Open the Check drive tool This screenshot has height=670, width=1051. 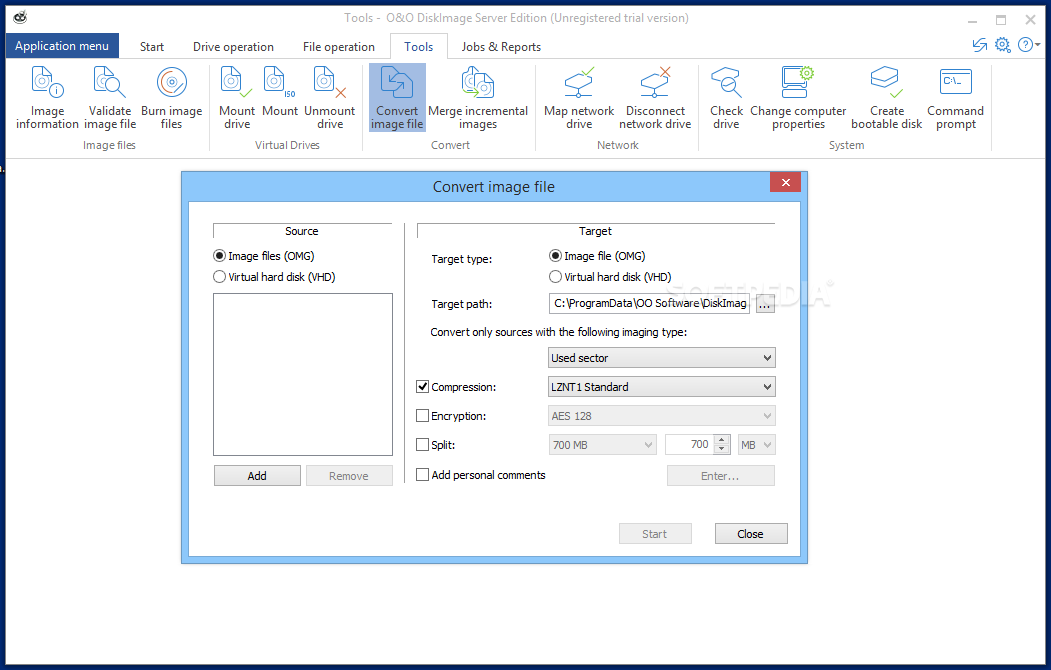(x=726, y=98)
